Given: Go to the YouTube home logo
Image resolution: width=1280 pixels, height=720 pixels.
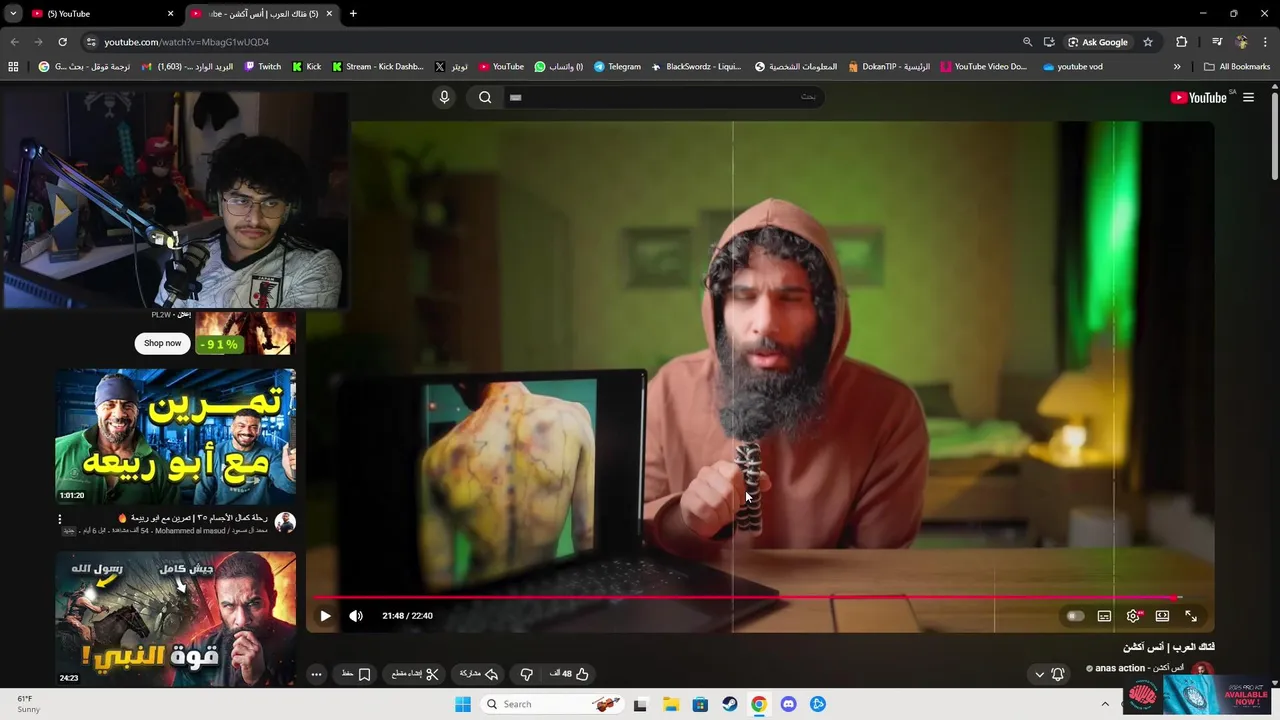Looking at the screenshot, I should coord(1198,97).
